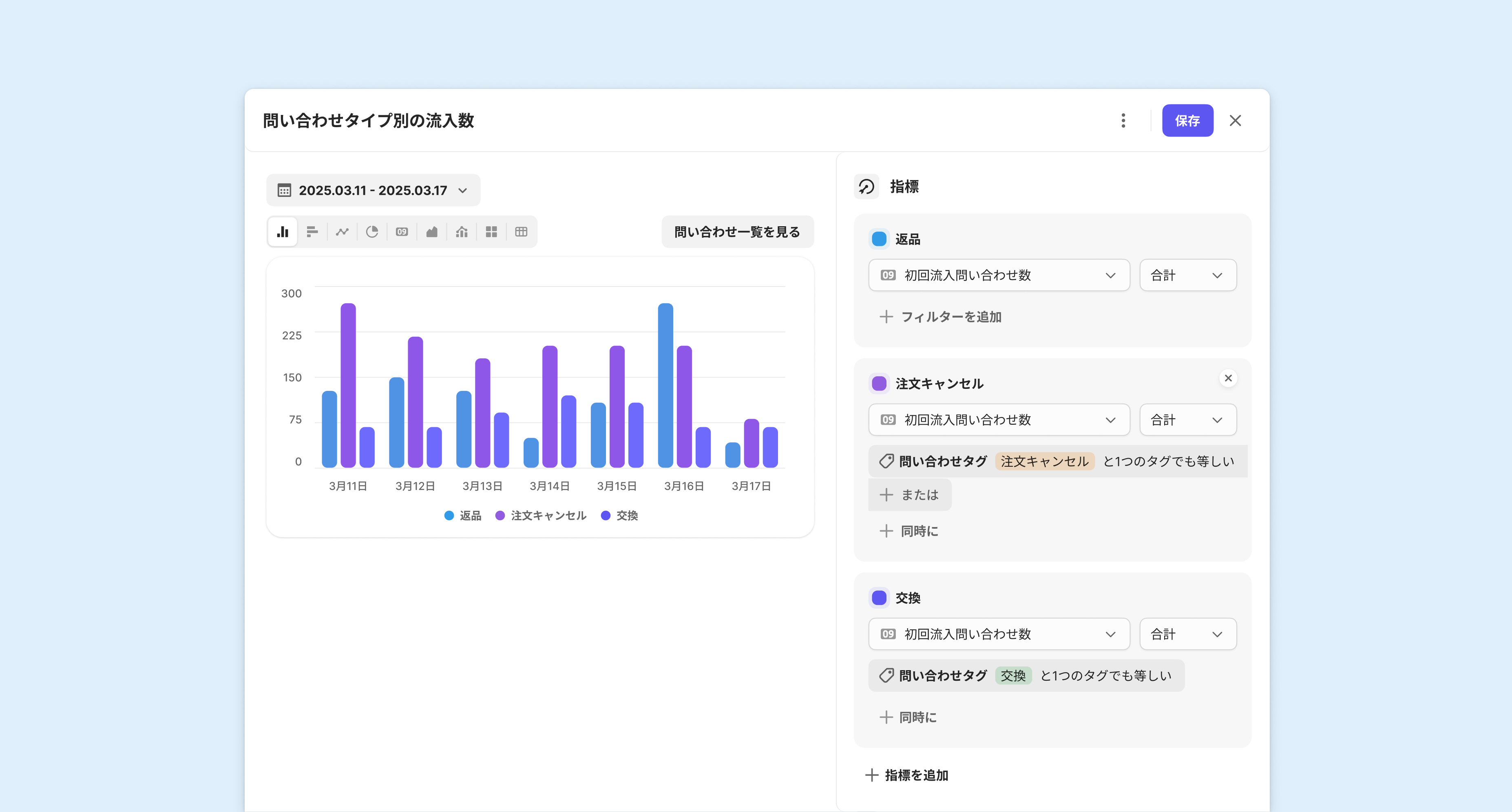Open the date range 2025.03.11 - 2025.03.17 dropdown
1512x812 pixels.
click(x=373, y=190)
